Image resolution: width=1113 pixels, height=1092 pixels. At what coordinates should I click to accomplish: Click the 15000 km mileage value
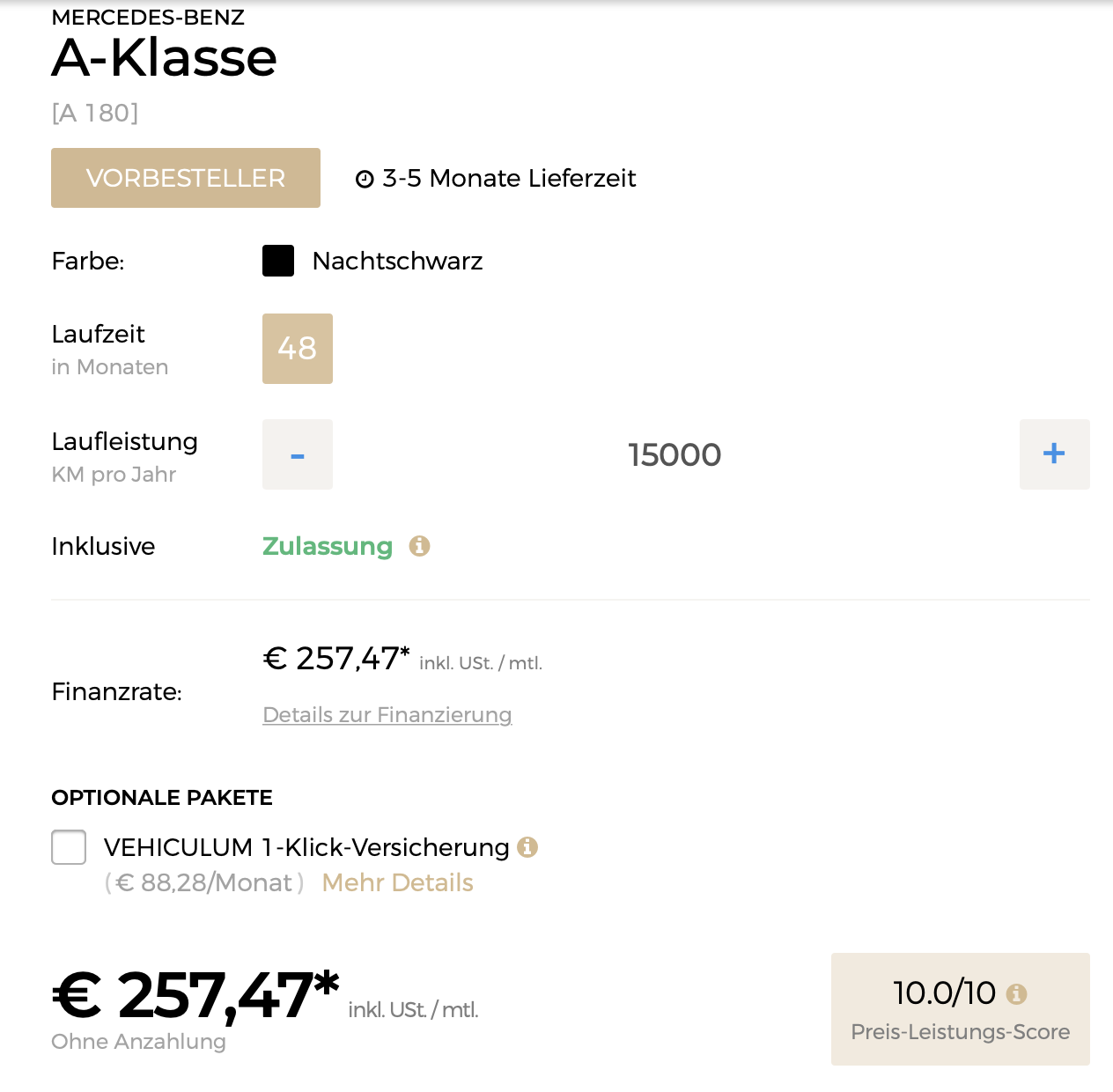(674, 455)
